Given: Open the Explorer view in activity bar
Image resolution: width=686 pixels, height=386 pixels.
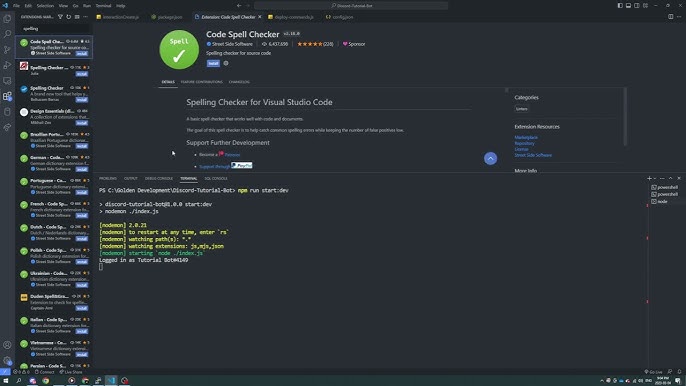Looking at the screenshot, I should (x=7, y=18).
